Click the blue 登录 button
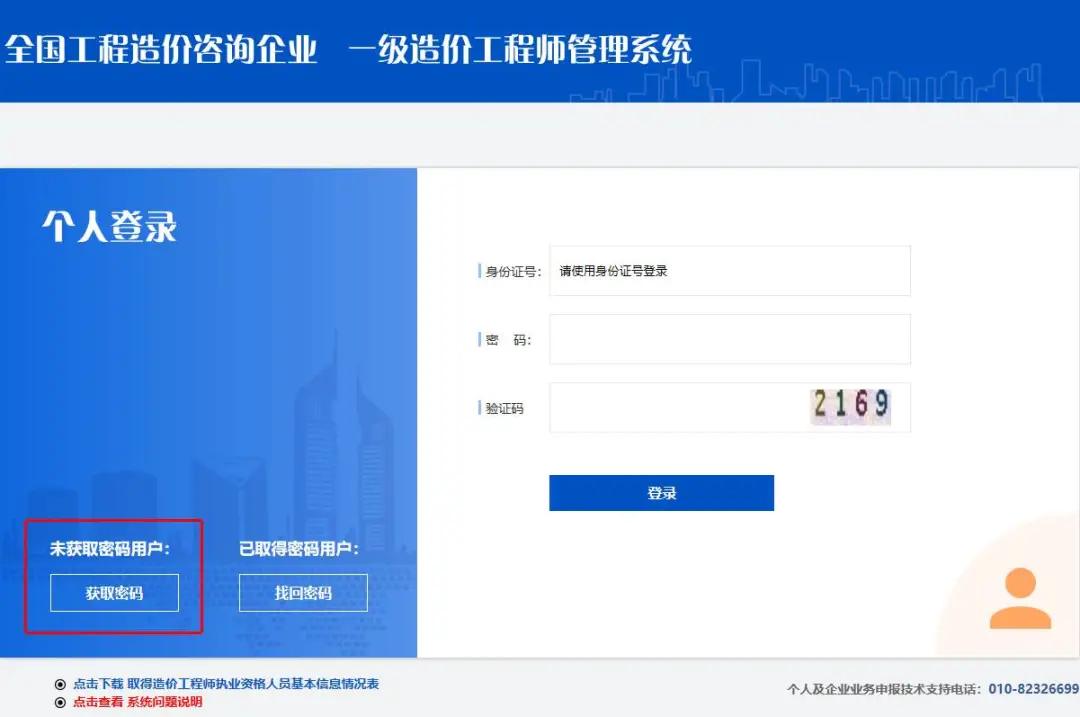Viewport: 1080px width, 717px height. (x=661, y=493)
